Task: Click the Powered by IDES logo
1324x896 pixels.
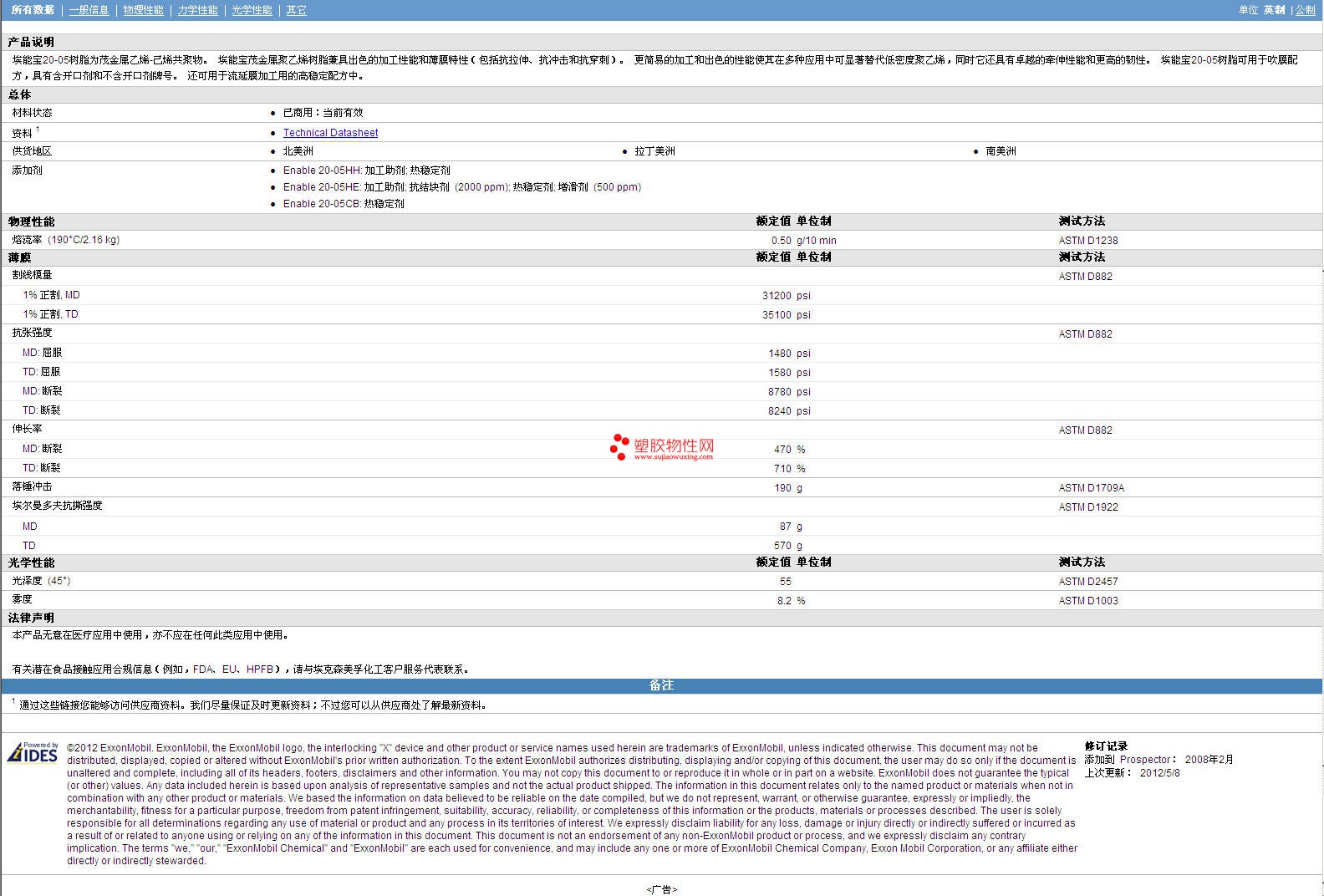Action: tap(33, 752)
